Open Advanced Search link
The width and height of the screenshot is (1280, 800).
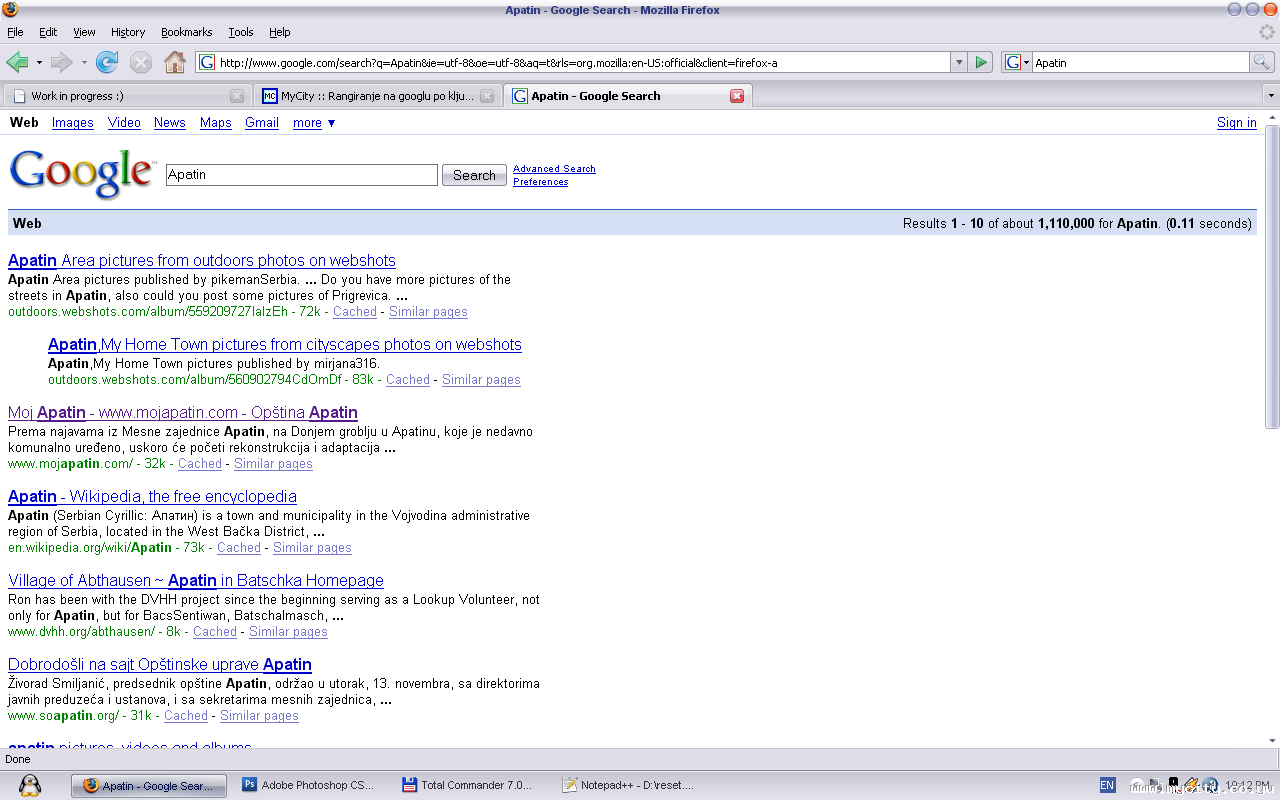[x=554, y=169]
